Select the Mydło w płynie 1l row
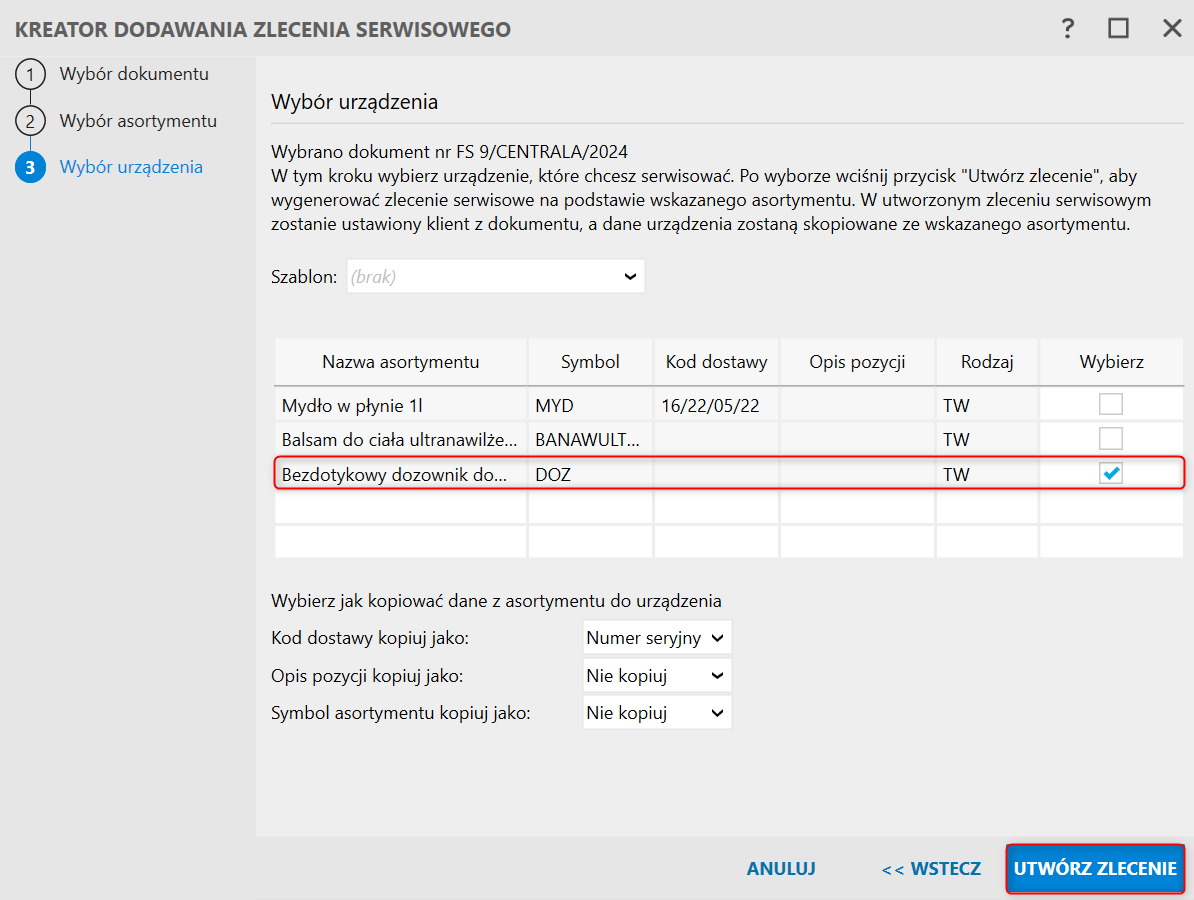 point(400,405)
